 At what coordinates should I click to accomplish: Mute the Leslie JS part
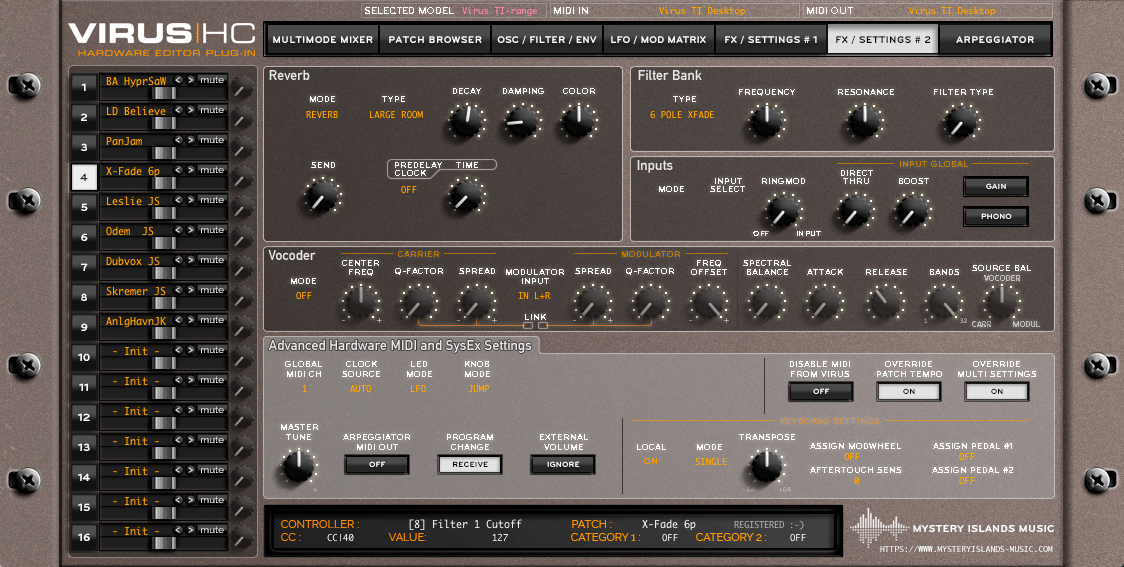(x=212, y=200)
